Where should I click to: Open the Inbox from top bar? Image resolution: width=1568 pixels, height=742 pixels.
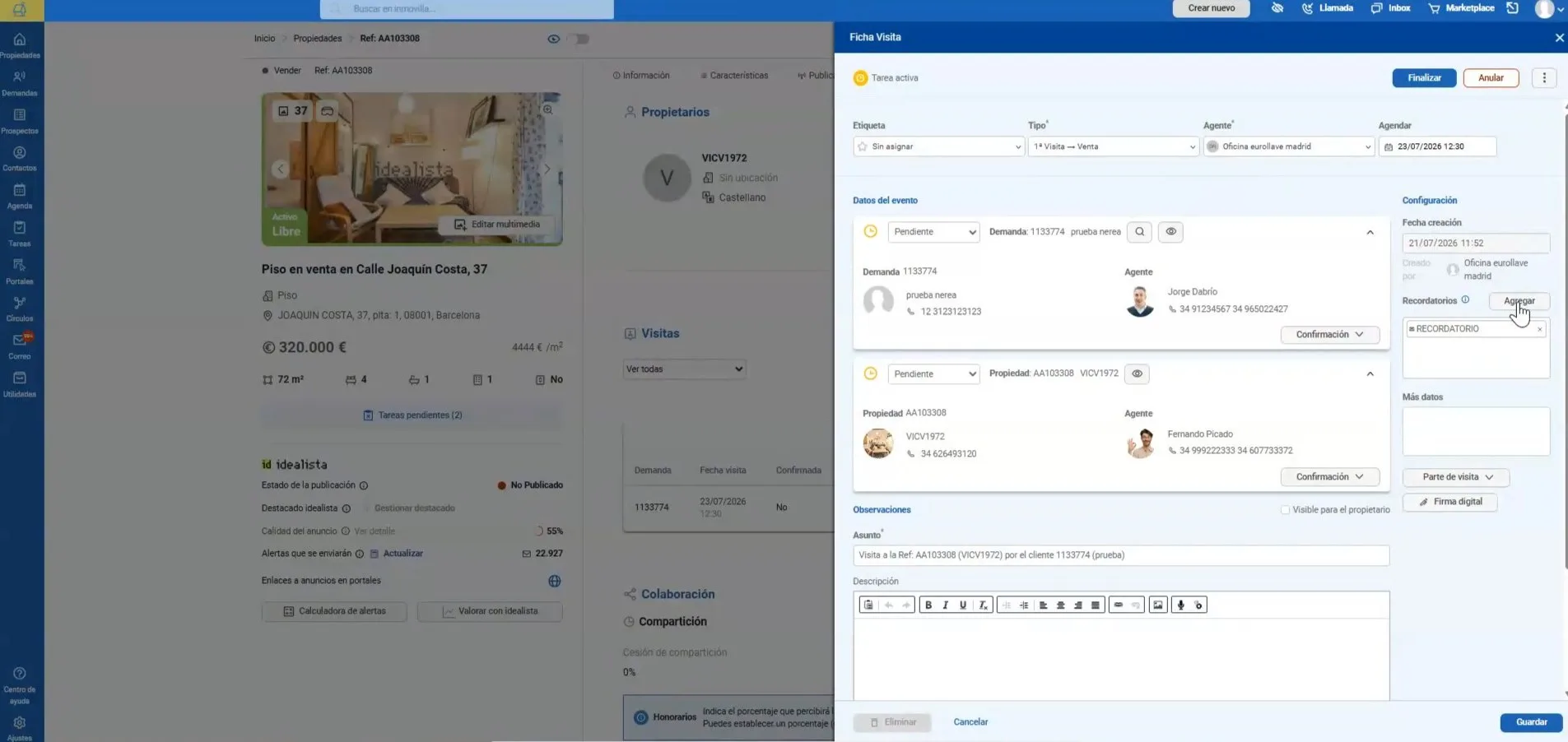[1390, 8]
